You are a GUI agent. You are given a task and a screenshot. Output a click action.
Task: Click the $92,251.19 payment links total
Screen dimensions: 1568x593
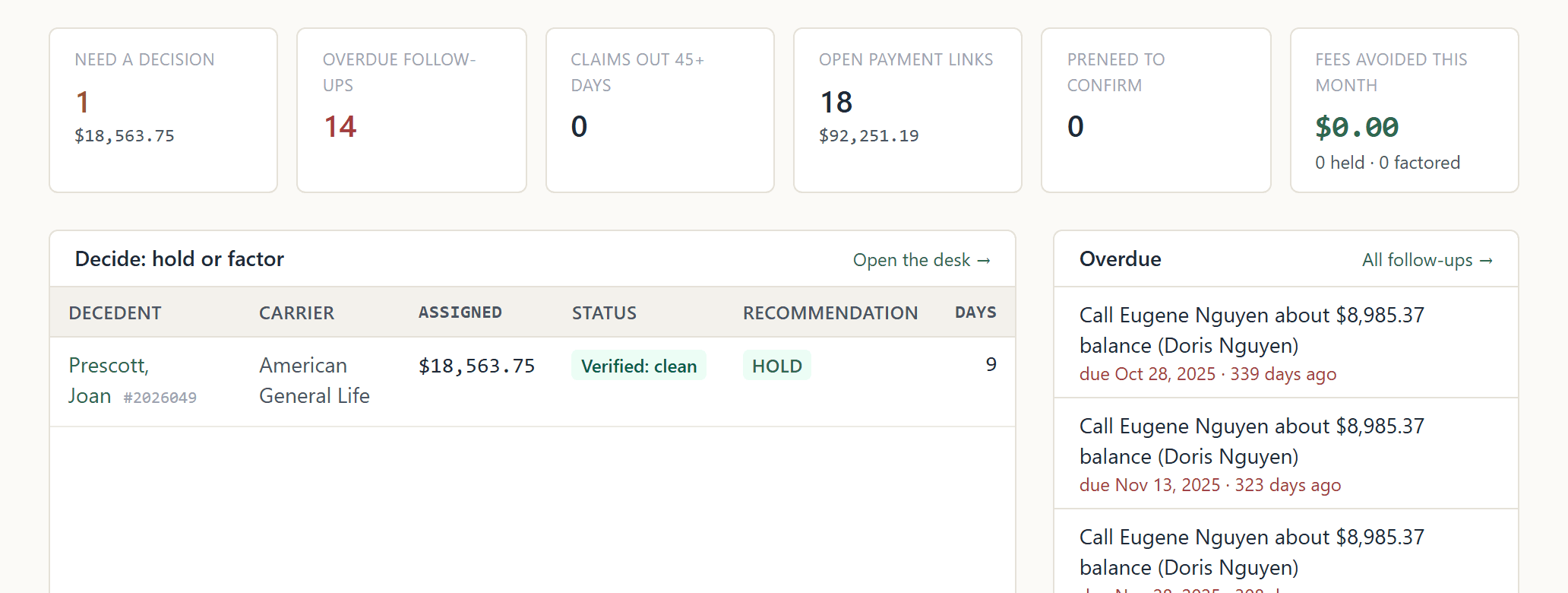click(x=869, y=136)
